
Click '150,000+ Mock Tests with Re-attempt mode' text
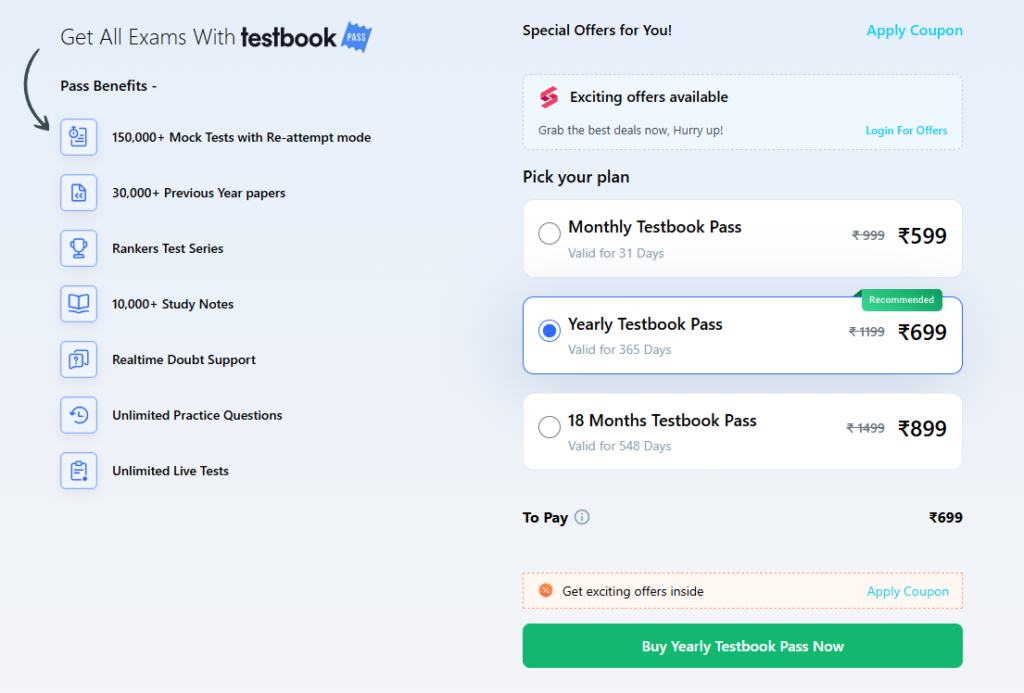point(242,137)
